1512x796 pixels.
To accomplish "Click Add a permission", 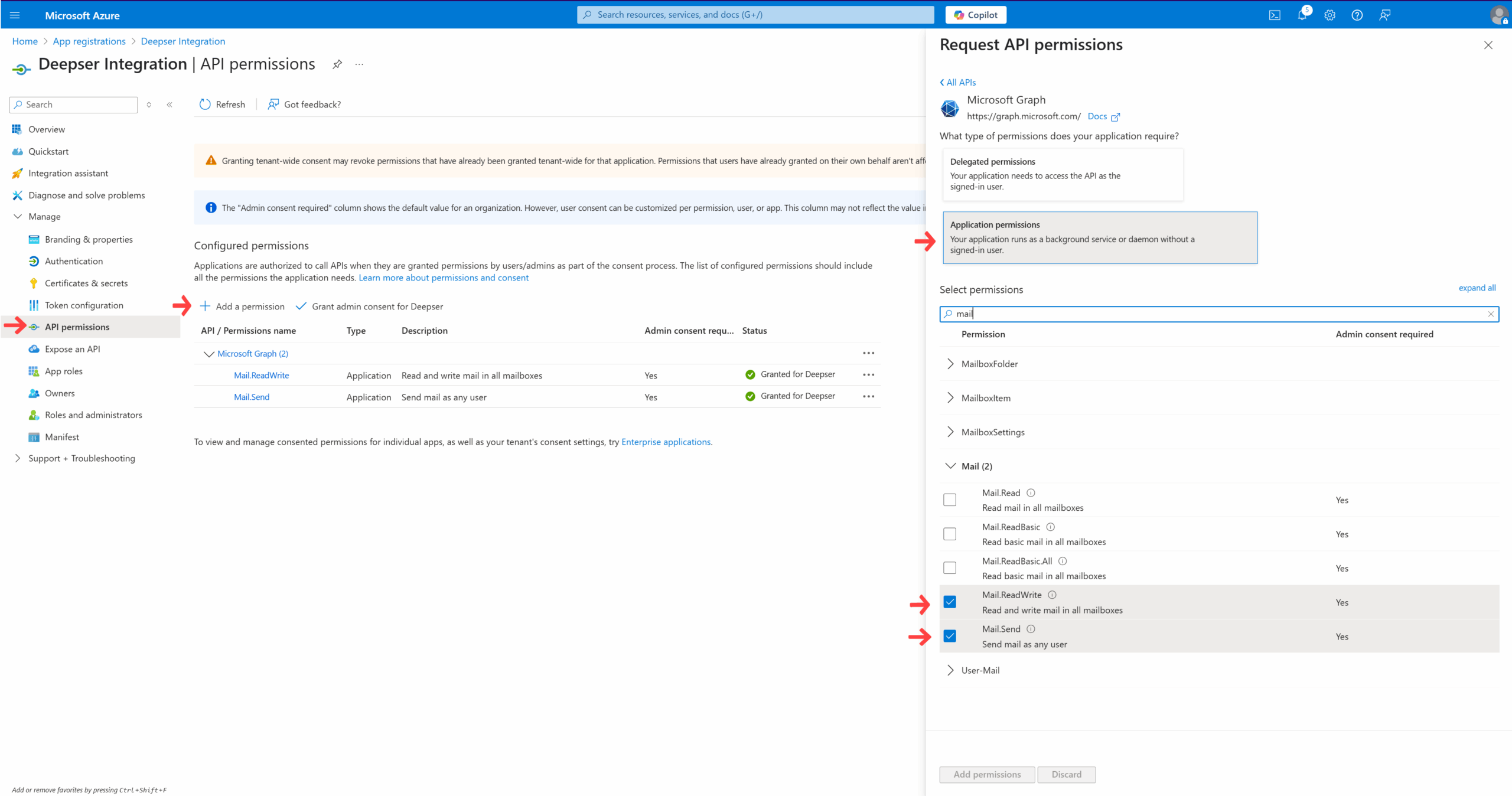I will tap(242, 306).
